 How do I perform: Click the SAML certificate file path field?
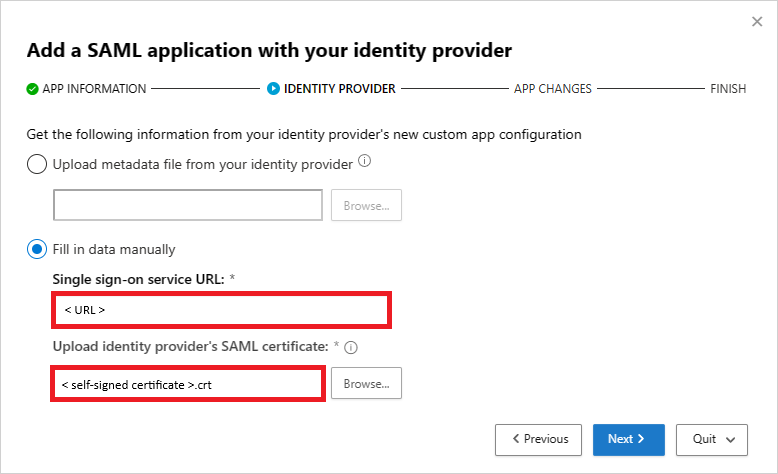pos(187,384)
